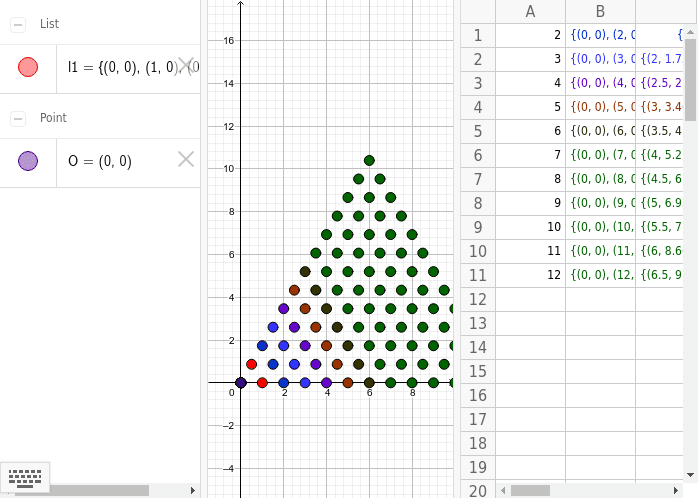Delete the l1 list entry
The image size is (700, 500).
coord(186,66)
